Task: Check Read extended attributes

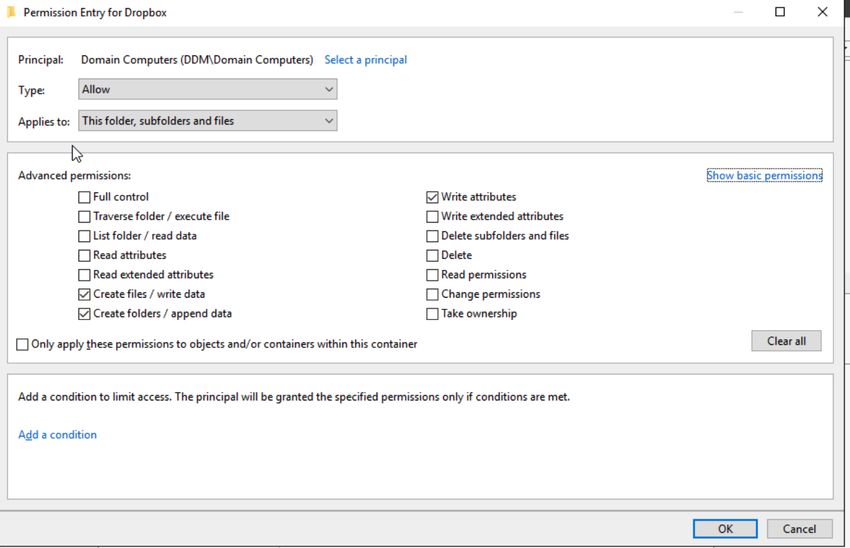Action: click(x=84, y=275)
